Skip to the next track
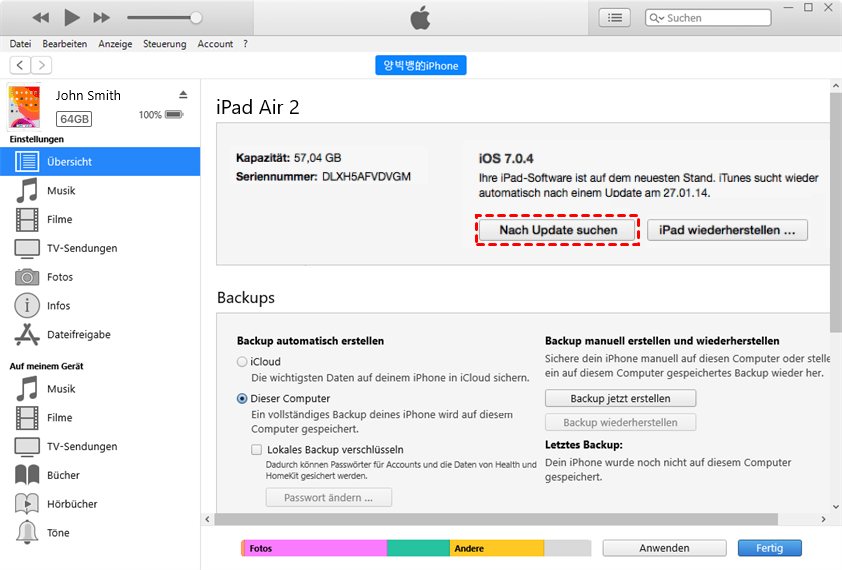Image resolution: width=842 pixels, height=570 pixels. (x=101, y=18)
